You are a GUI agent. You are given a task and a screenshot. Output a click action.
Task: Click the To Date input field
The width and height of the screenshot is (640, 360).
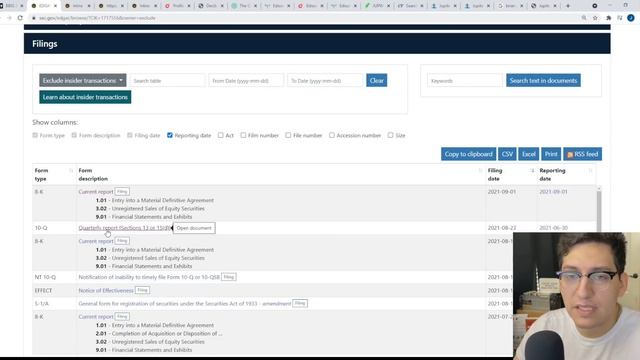point(325,80)
